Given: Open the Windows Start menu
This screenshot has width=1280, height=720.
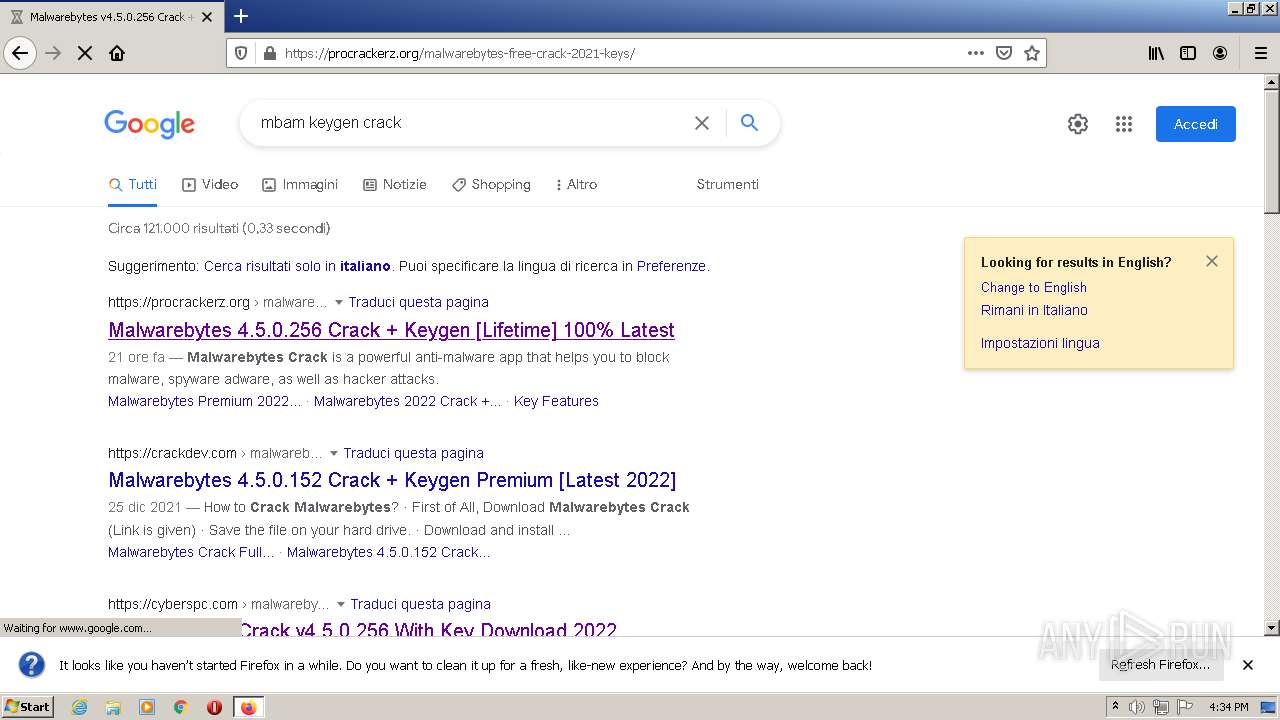Looking at the screenshot, I should pos(28,706).
